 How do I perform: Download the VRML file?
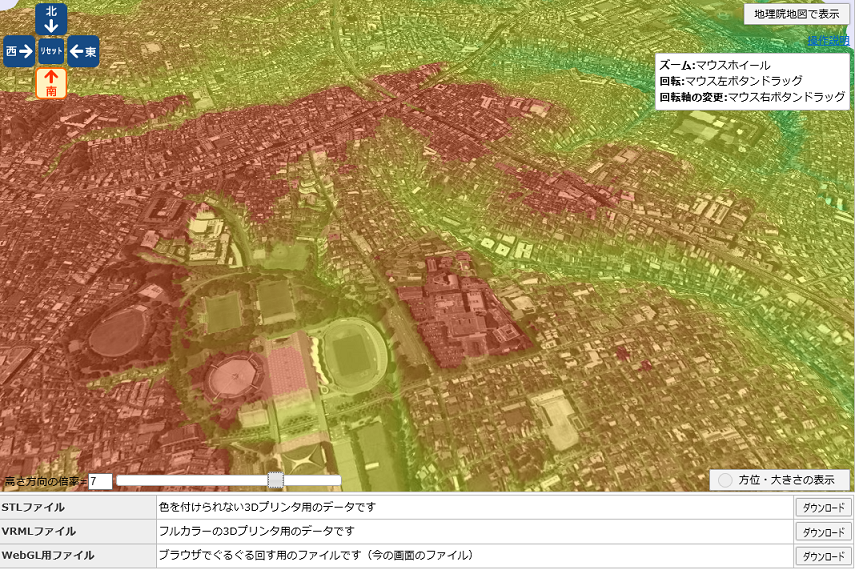tap(823, 532)
